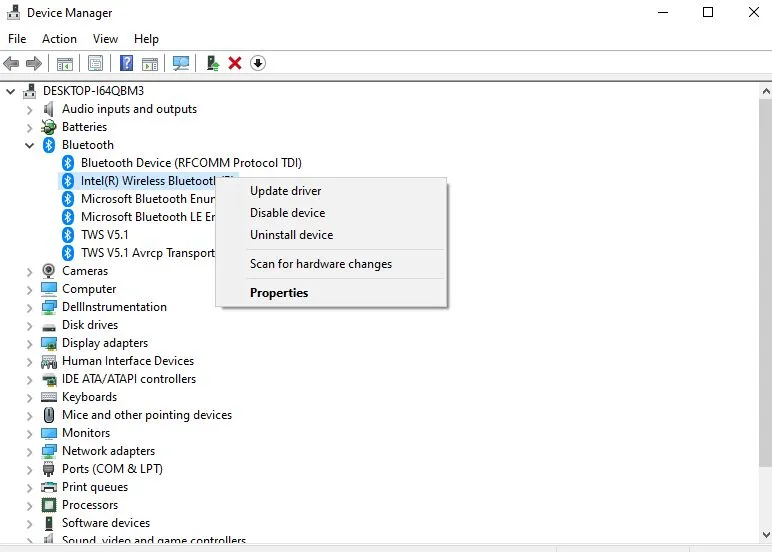Image resolution: width=772 pixels, height=552 pixels.
Task: Open the File menu
Action: pos(17,39)
